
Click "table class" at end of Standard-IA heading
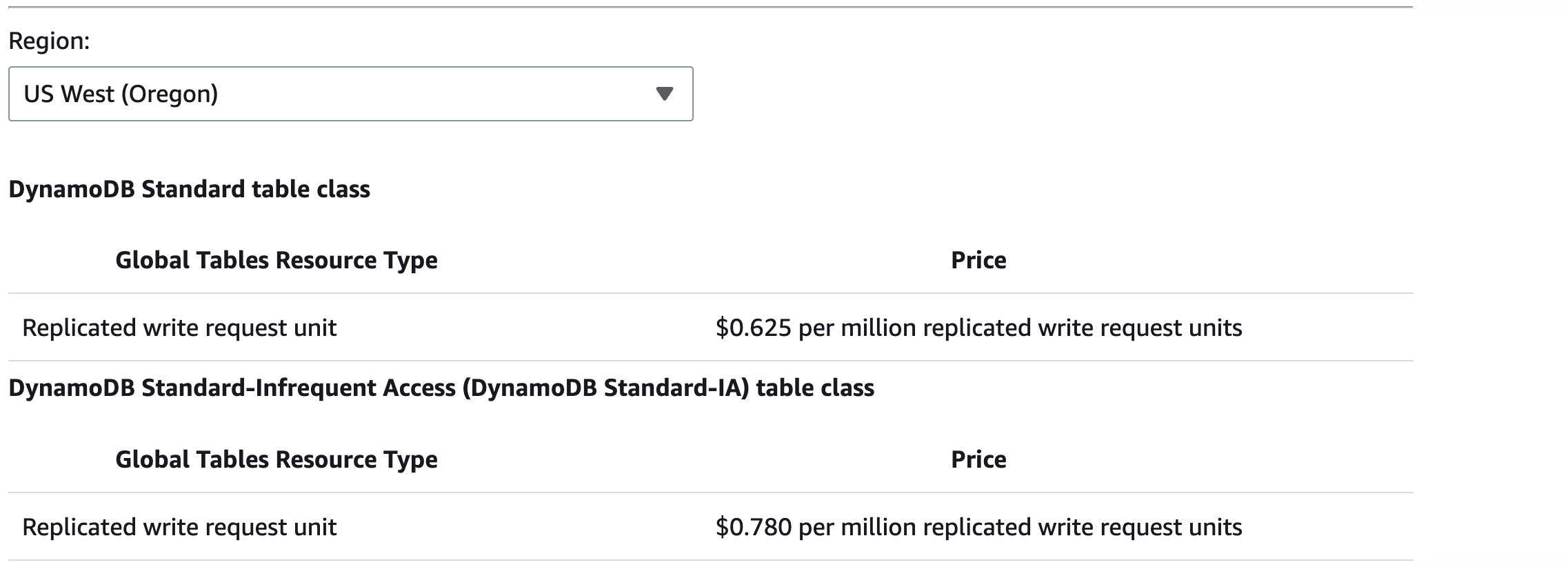pos(815,388)
